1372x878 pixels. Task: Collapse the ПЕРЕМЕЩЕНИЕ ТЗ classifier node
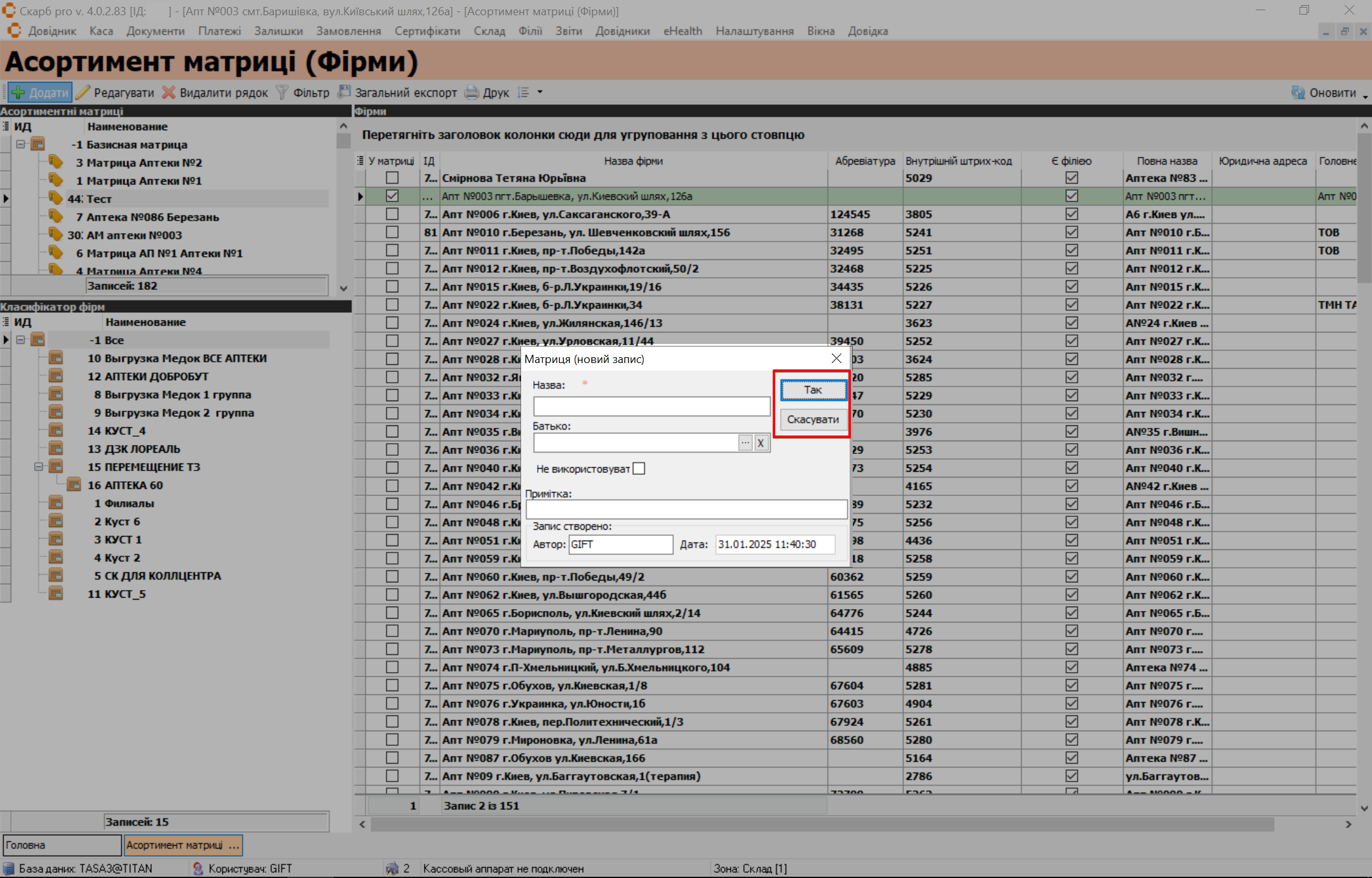pos(38,467)
